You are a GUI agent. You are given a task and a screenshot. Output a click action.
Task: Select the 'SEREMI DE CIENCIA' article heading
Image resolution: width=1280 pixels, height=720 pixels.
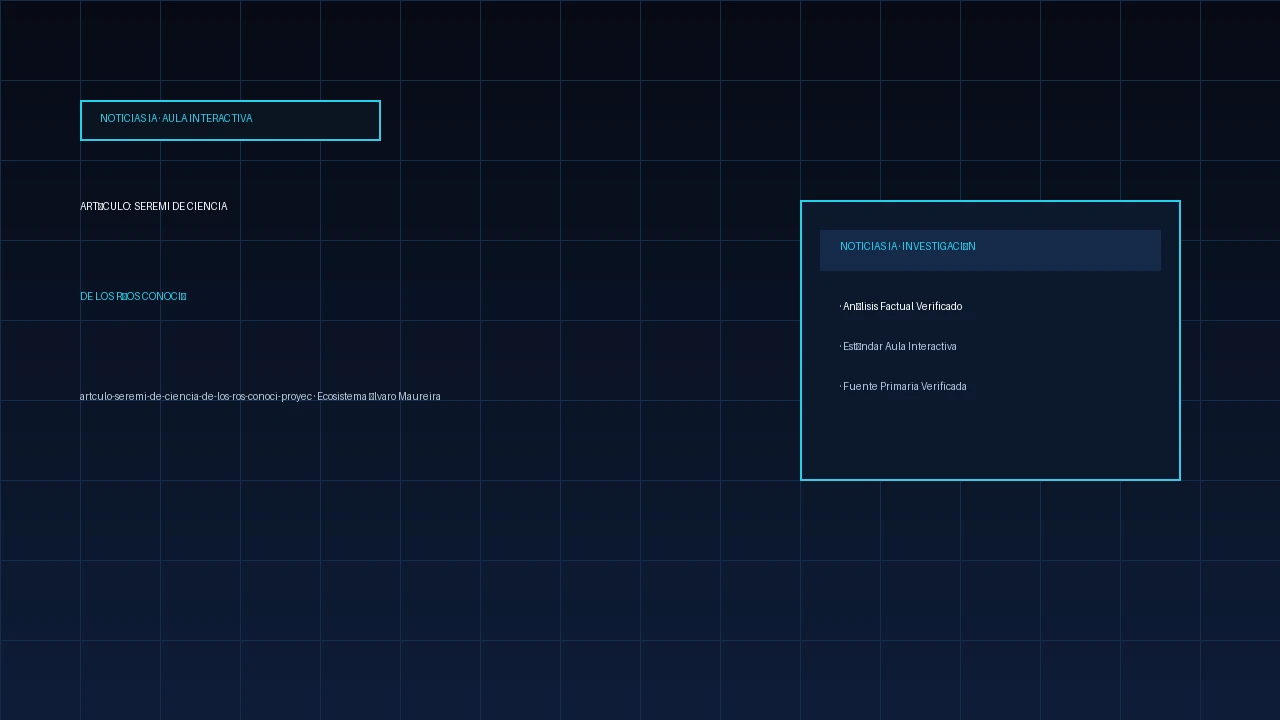154,206
